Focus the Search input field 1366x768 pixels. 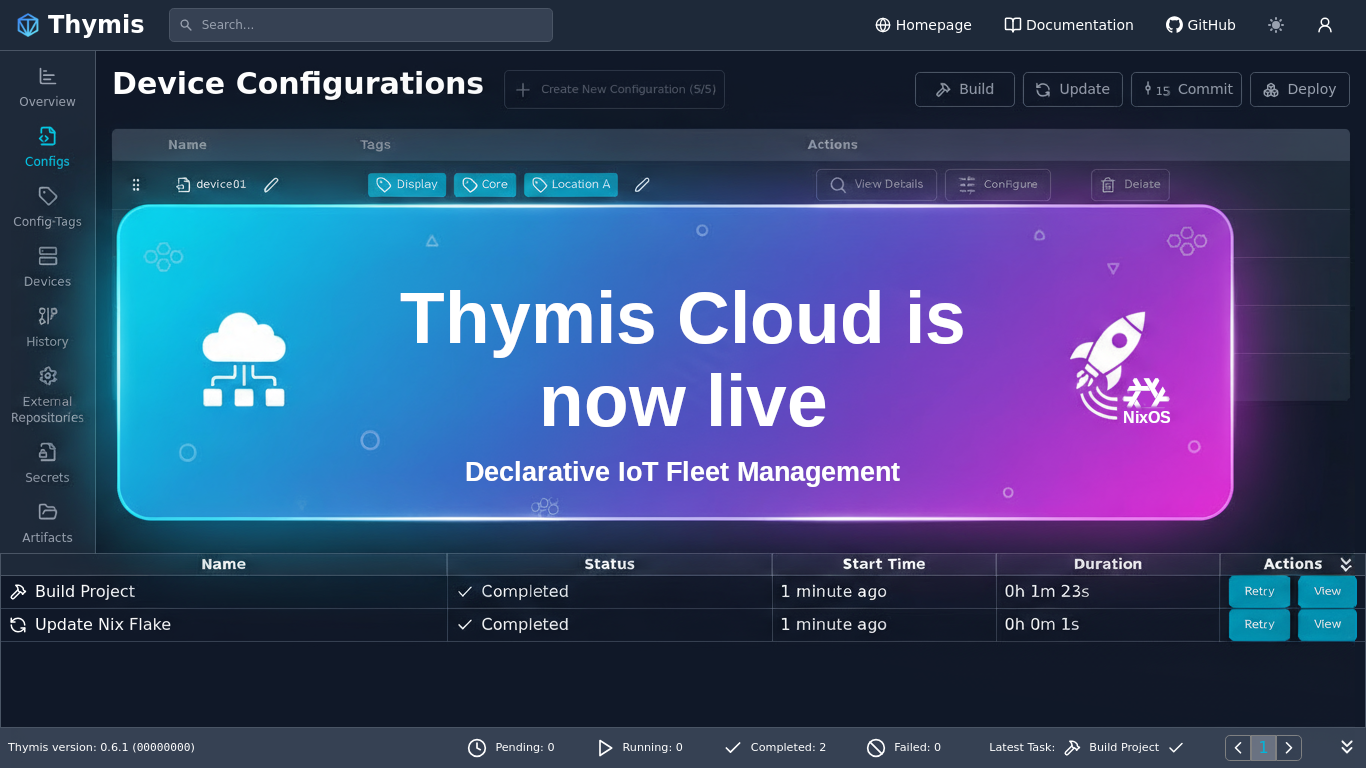[x=361, y=25]
